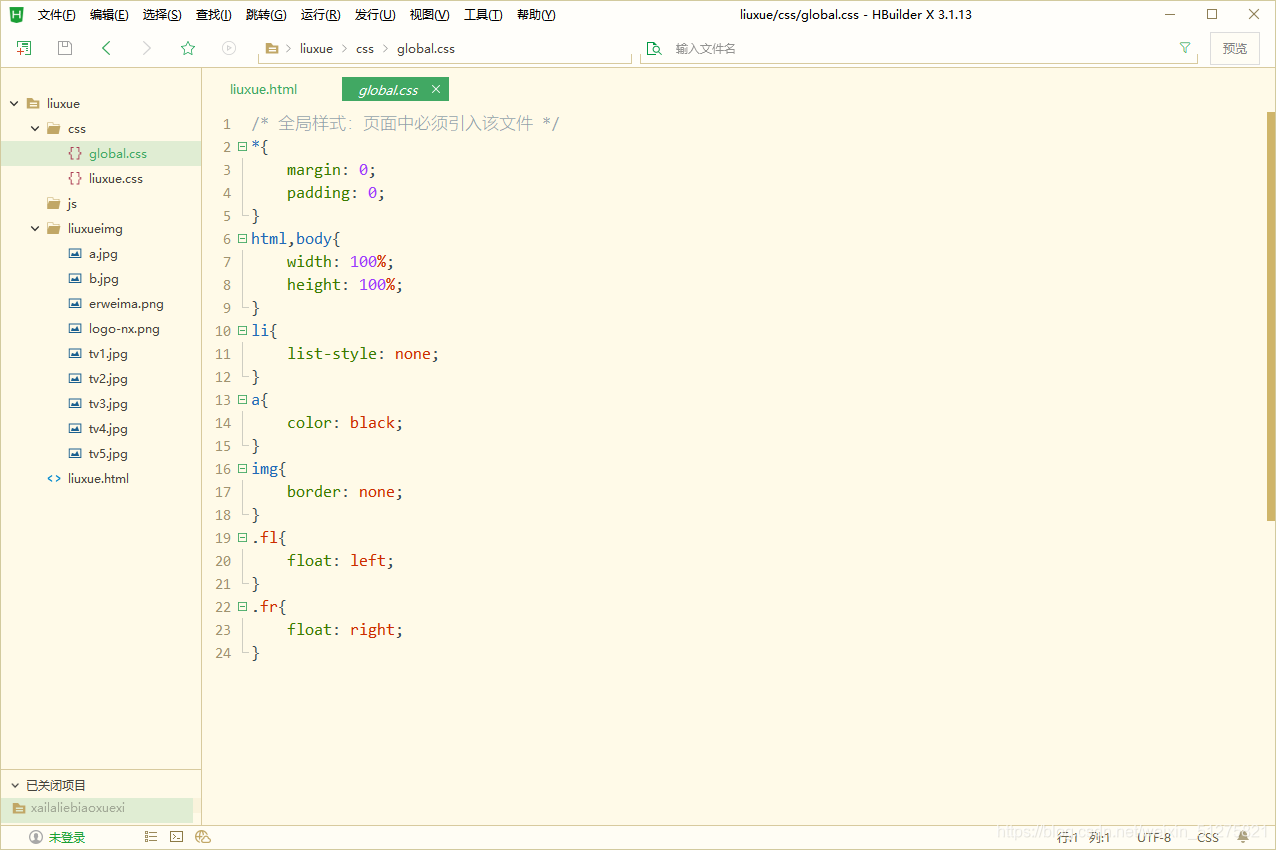Click css in the breadcrumb path
Image resolution: width=1276 pixels, height=850 pixels.
365,48
